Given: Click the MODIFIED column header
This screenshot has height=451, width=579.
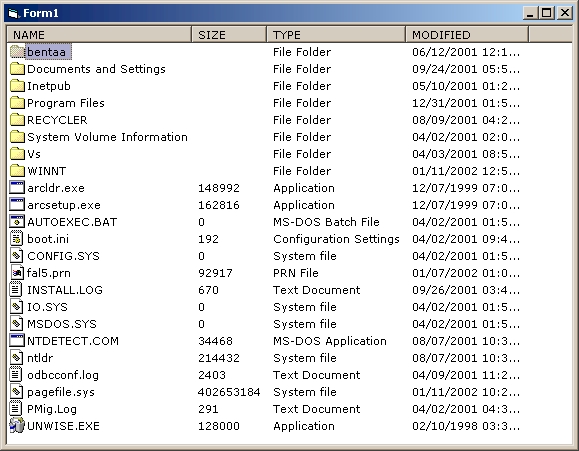Looking at the screenshot, I should pos(467,35).
